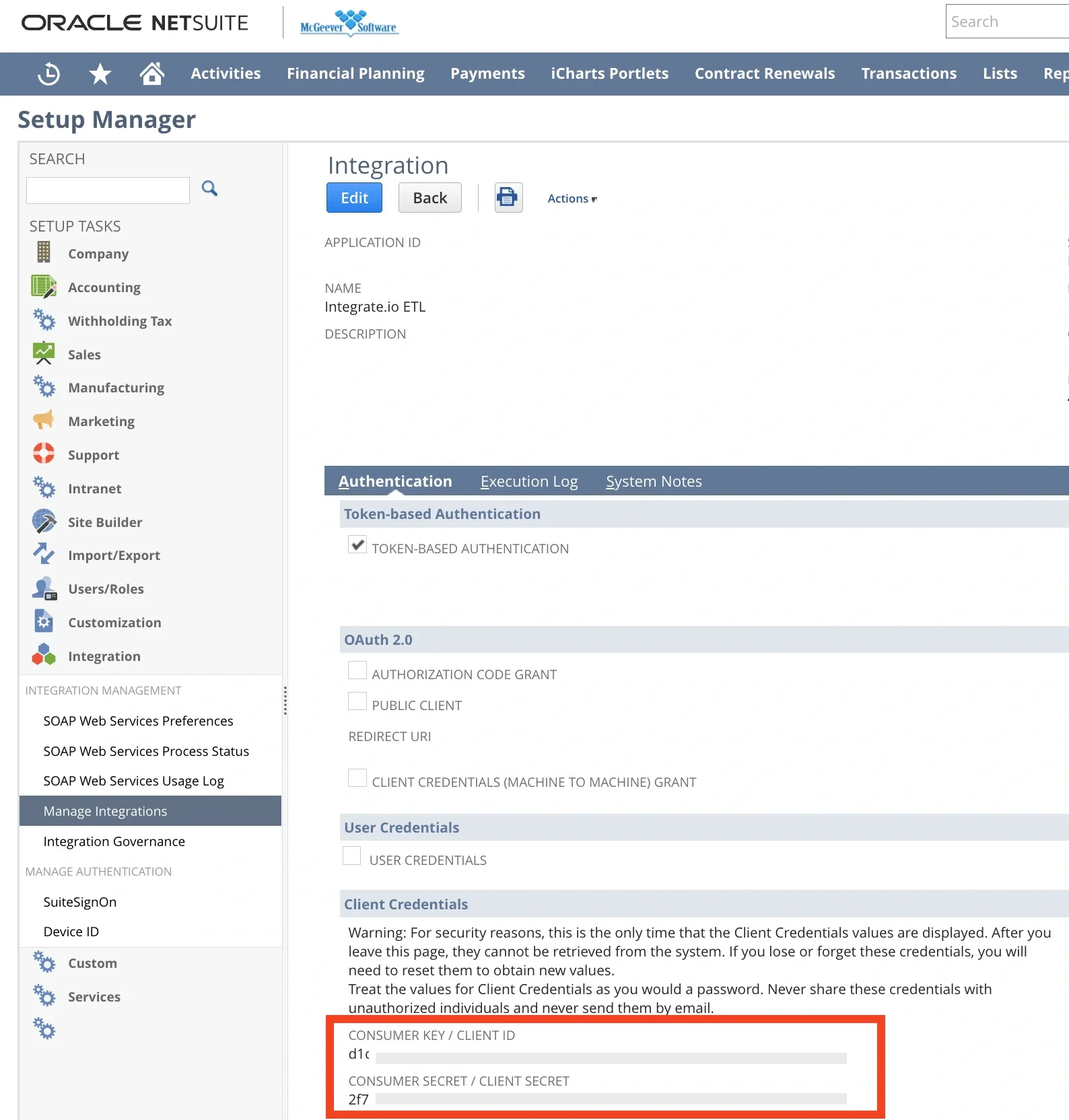Open SuiteSignOn
This screenshot has width=1069, height=1120.
click(x=79, y=902)
